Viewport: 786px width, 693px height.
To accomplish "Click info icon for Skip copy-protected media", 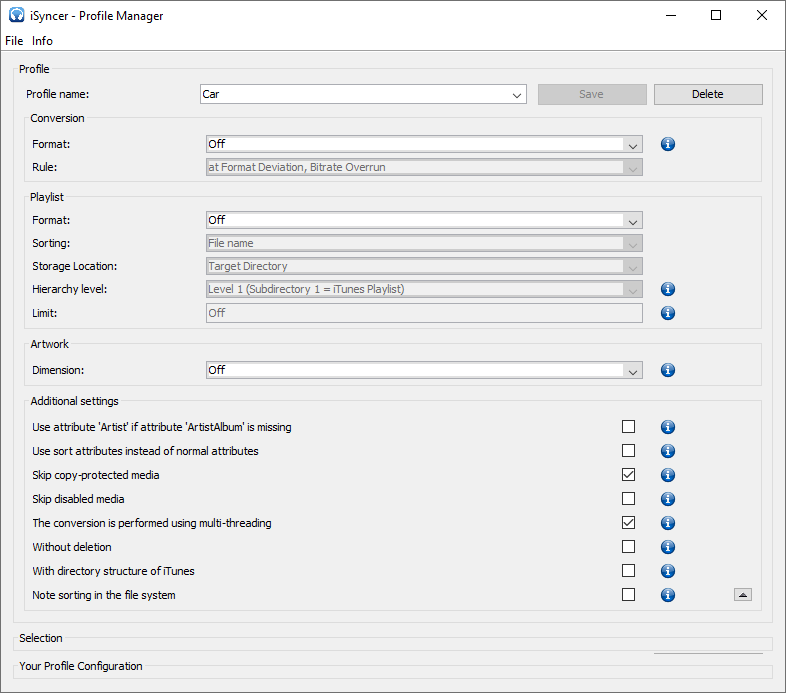I will (668, 475).
